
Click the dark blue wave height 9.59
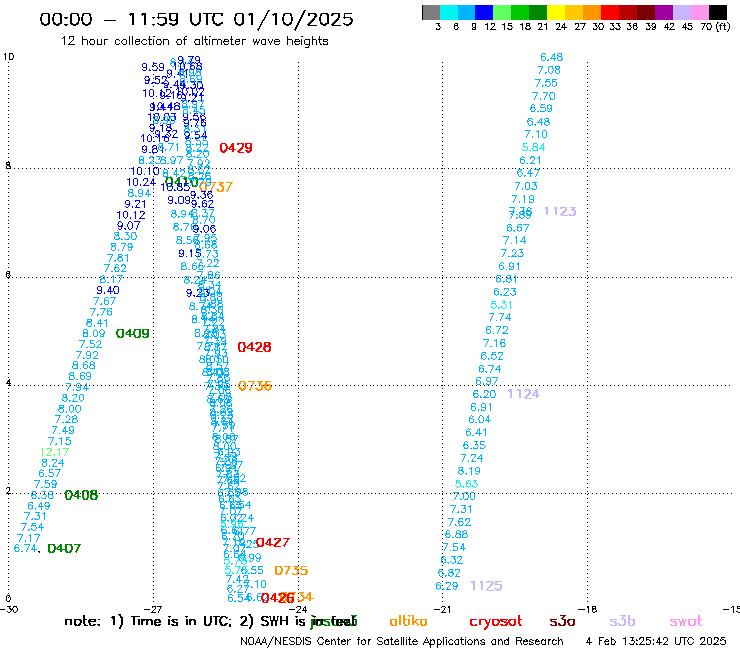(153, 68)
